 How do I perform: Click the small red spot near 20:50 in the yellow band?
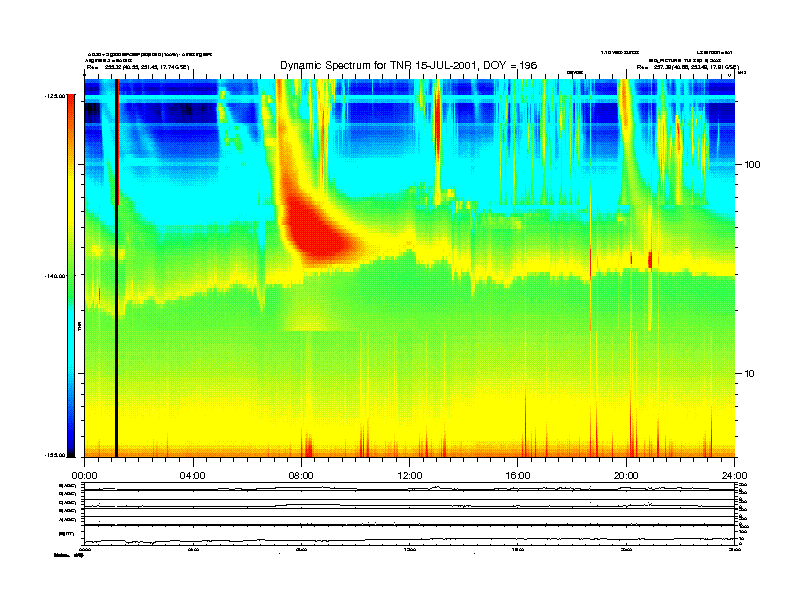[x=650, y=260]
